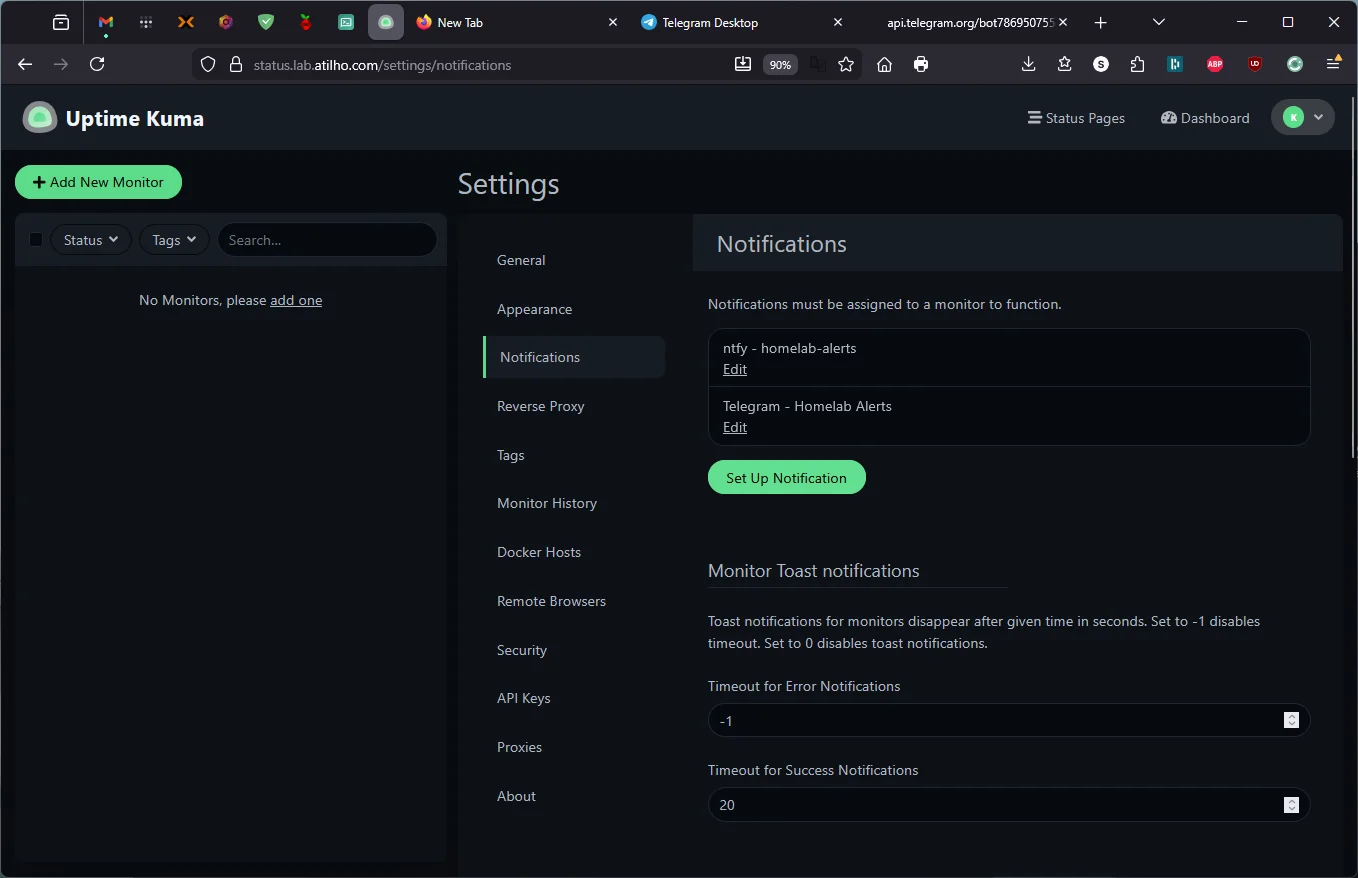Bookmark the page via the star icon
The width and height of the screenshot is (1358, 878).
(x=846, y=64)
